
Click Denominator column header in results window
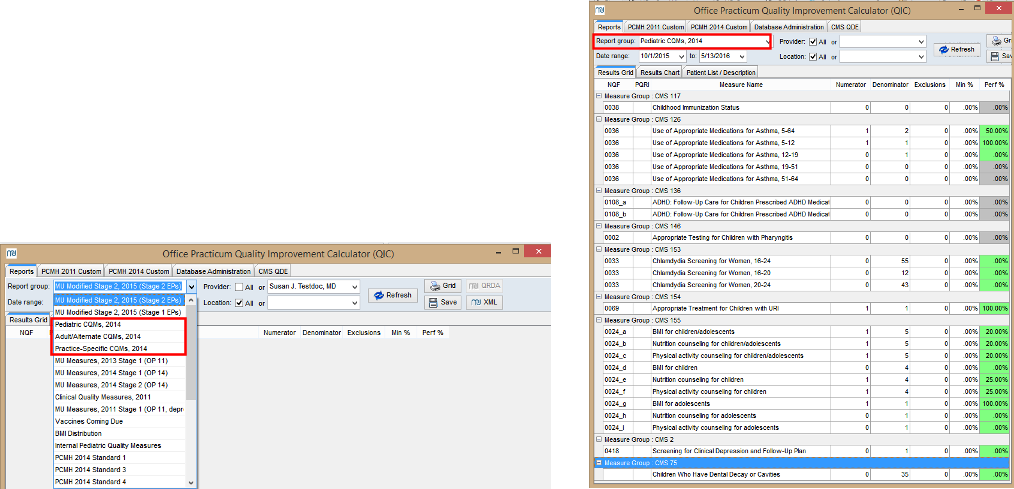pos(890,85)
